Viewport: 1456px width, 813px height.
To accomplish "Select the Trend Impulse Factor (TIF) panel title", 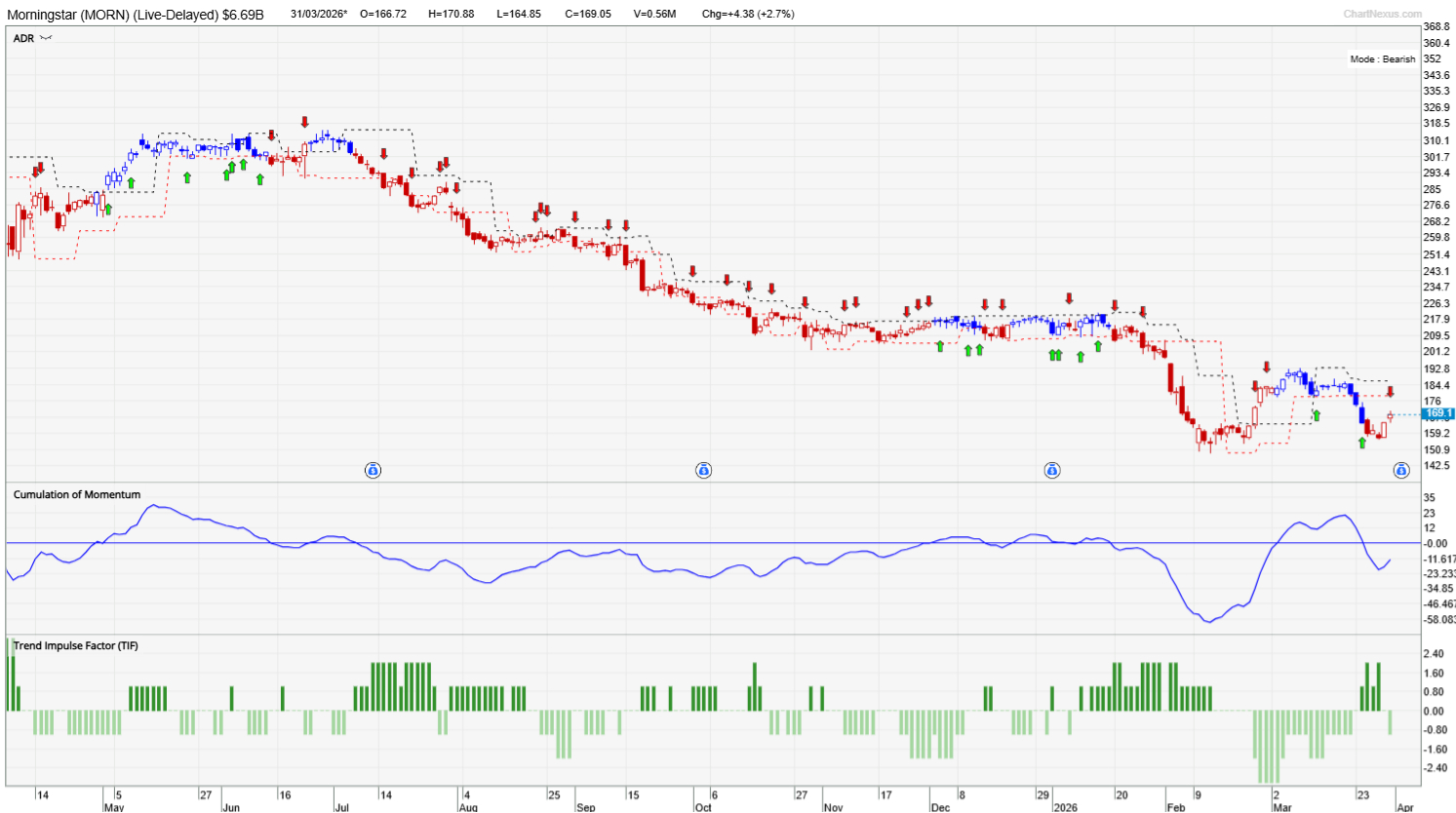I will pyautogui.click(x=75, y=645).
